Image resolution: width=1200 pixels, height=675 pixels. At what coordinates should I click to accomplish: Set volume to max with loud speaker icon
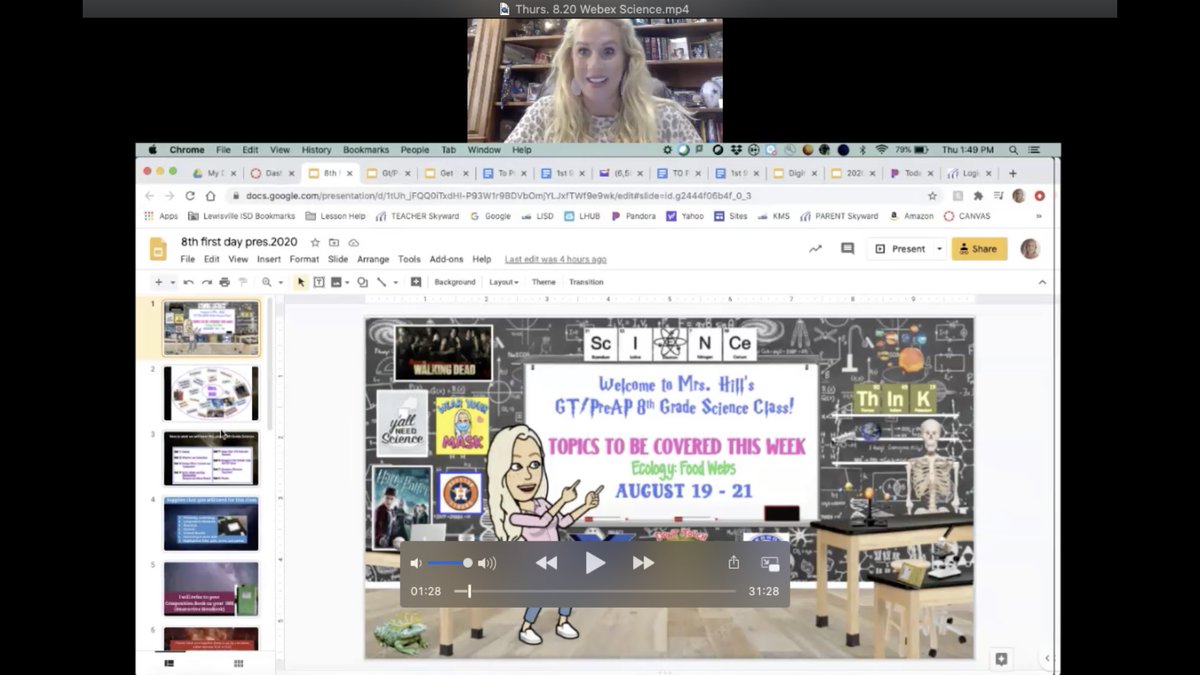487,563
